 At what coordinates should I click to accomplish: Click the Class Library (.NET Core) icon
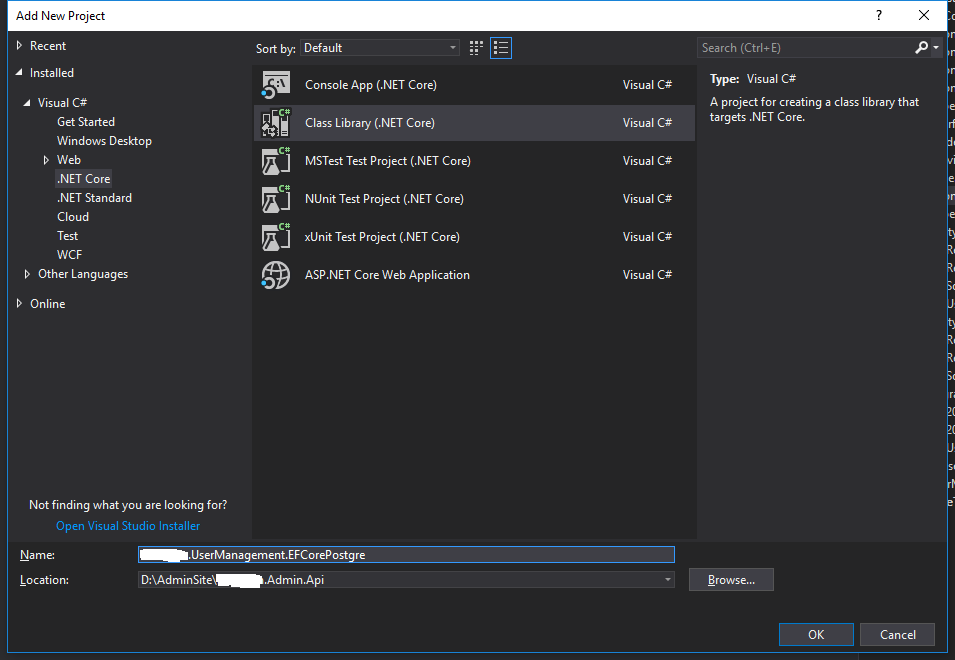(276, 123)
